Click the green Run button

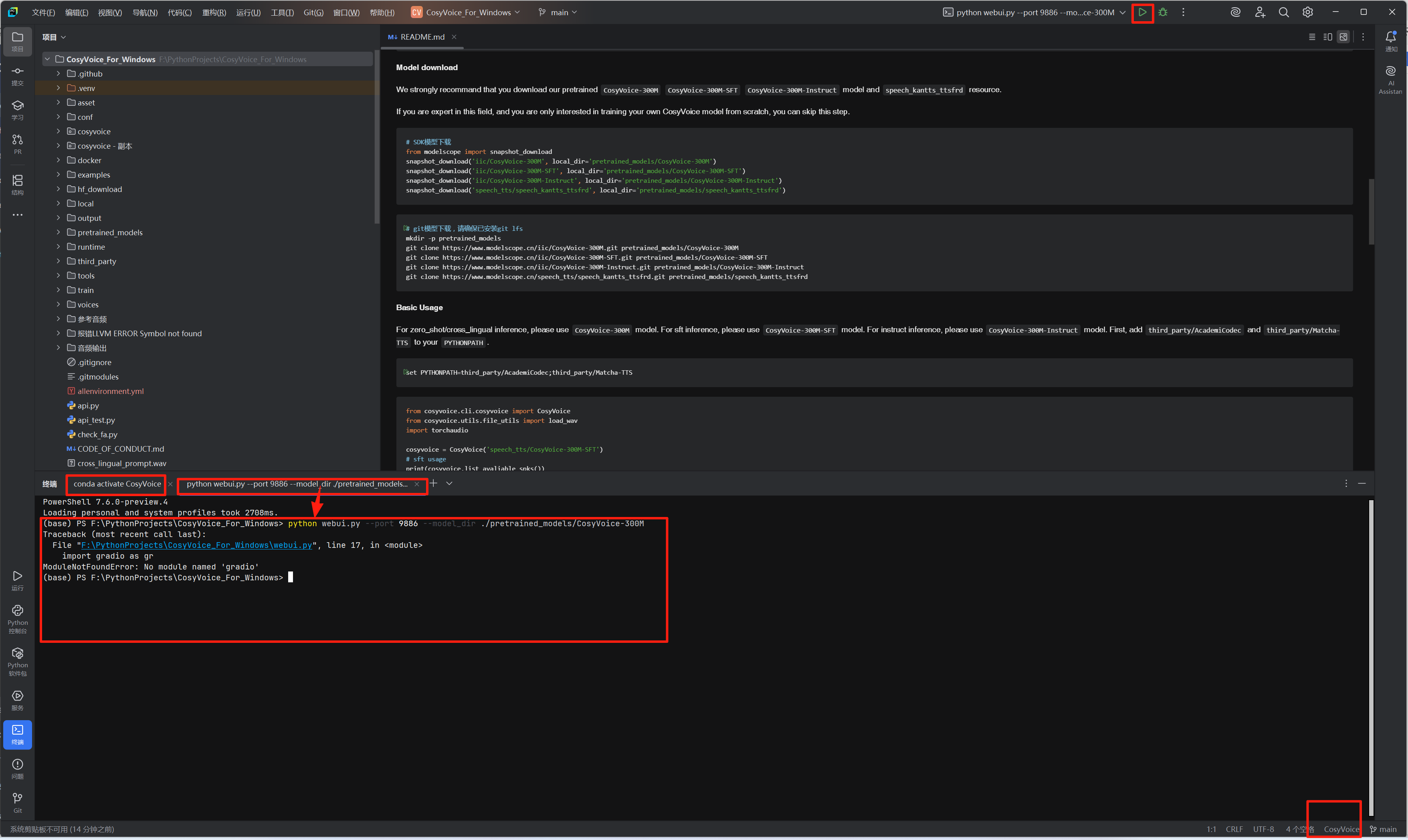coord(1142,12)
